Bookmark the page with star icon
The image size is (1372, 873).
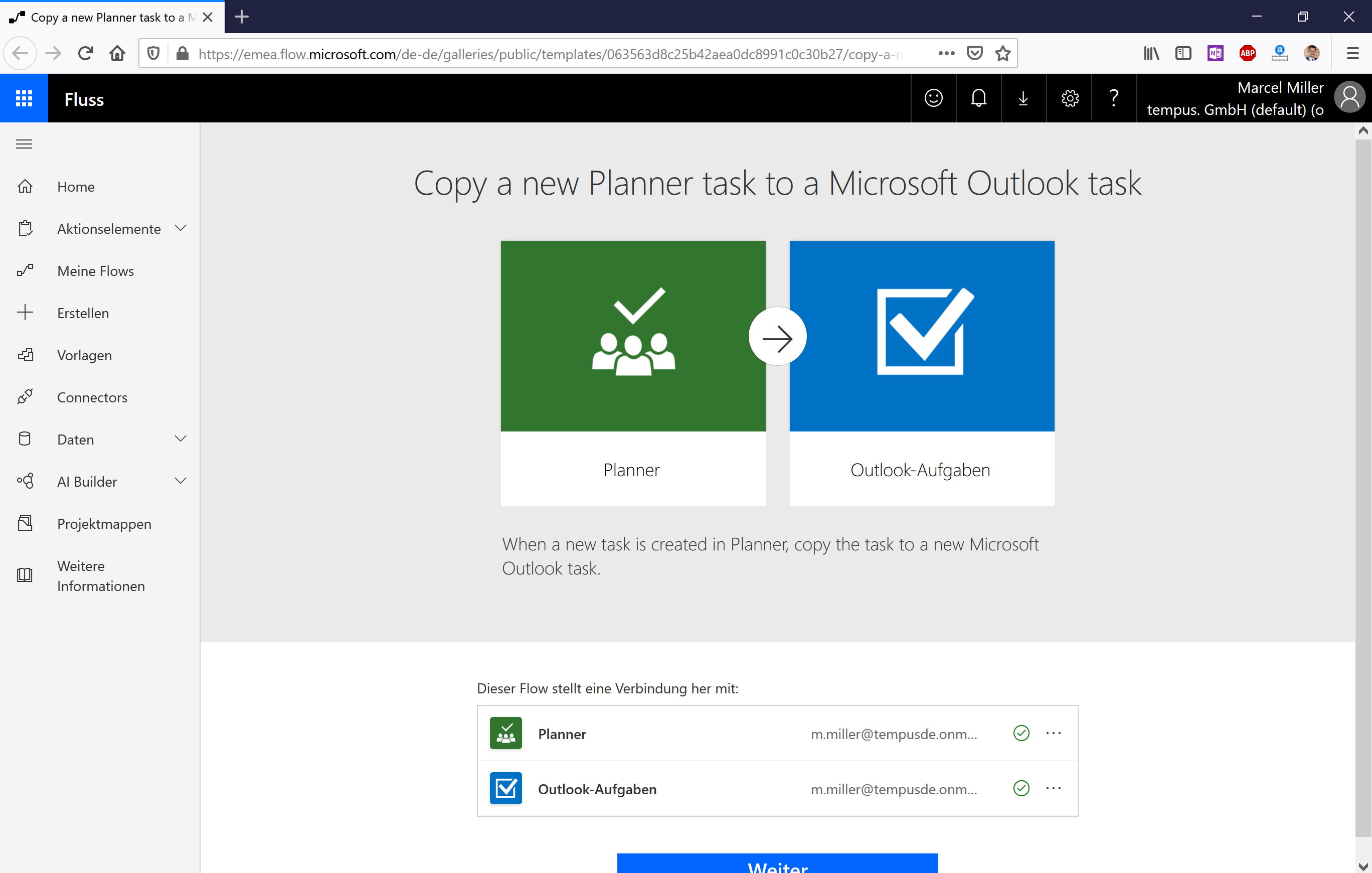coord(1003,54)
